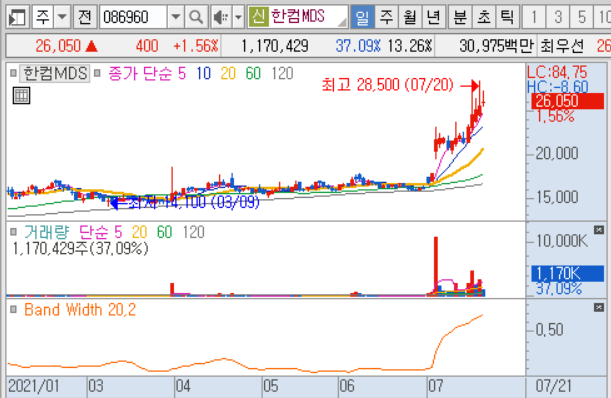Expand the dropdown arrow next to 주
This screenshot has width=611, height=398.
pyautogui.click(x=62, y=17)
